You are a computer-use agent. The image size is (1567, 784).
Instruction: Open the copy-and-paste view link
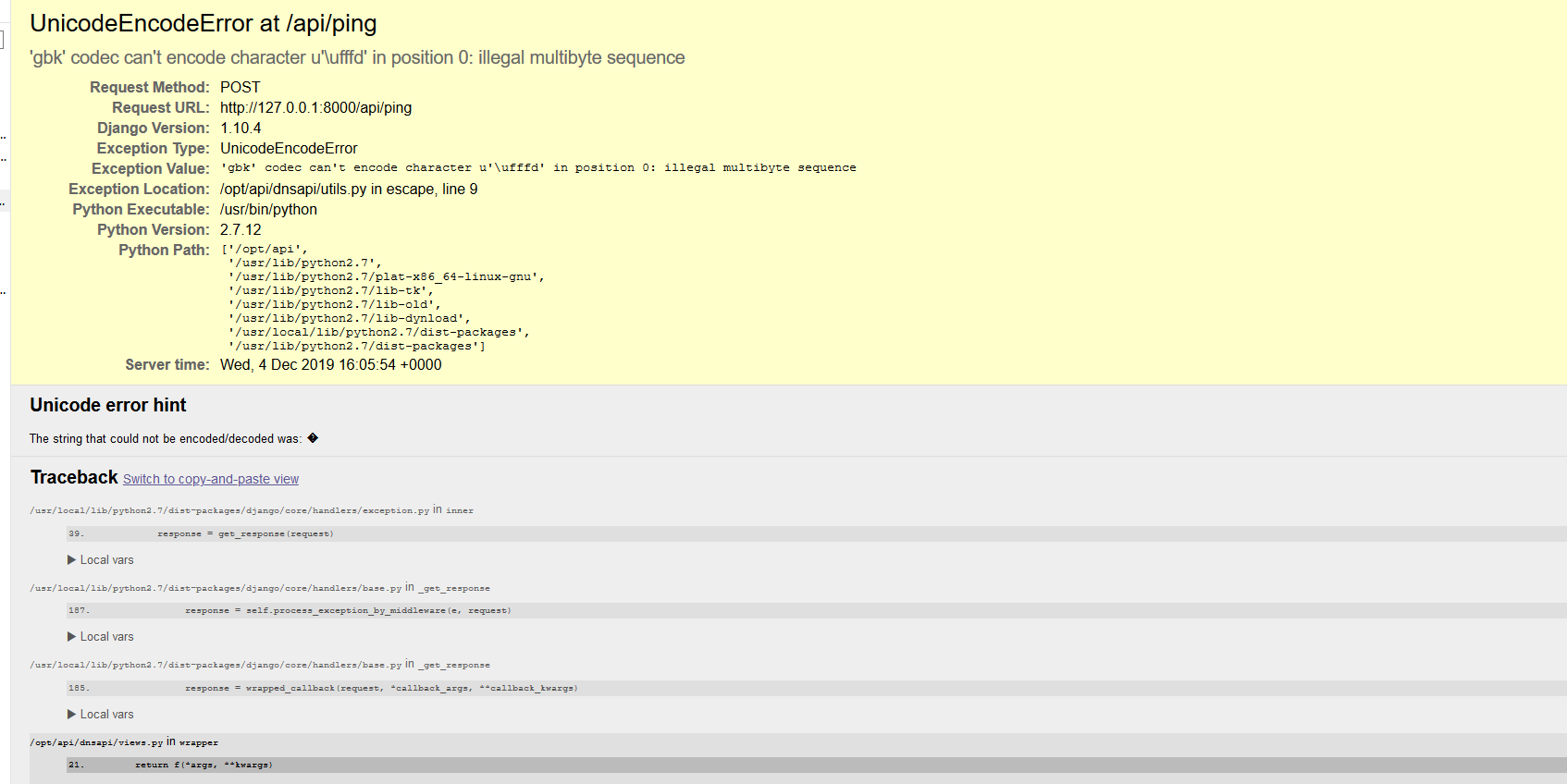point(211,479)
